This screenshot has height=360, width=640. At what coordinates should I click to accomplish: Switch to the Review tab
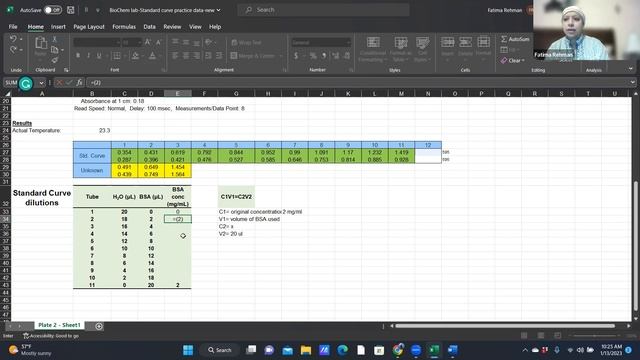(x=172, y=27)
